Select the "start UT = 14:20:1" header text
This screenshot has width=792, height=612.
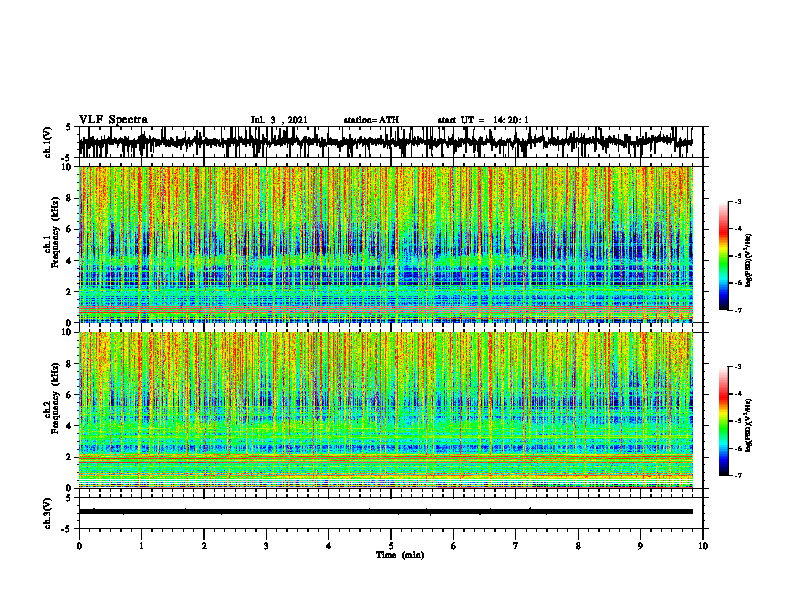[483, 120]
